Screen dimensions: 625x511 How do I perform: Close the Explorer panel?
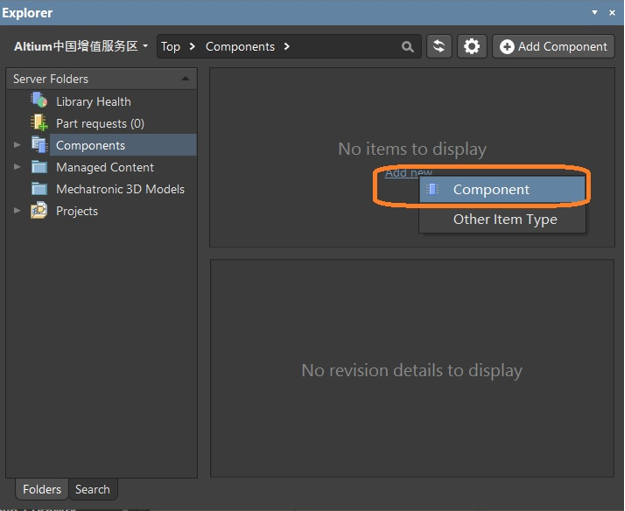click(612, 13)
